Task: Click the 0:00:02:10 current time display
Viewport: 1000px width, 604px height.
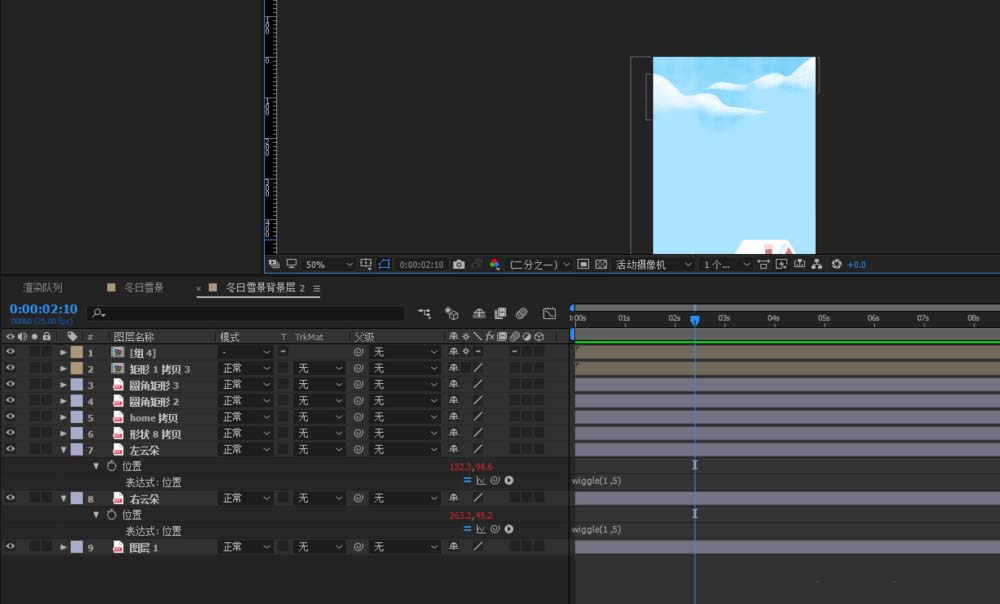Action: tap(43, 309)
